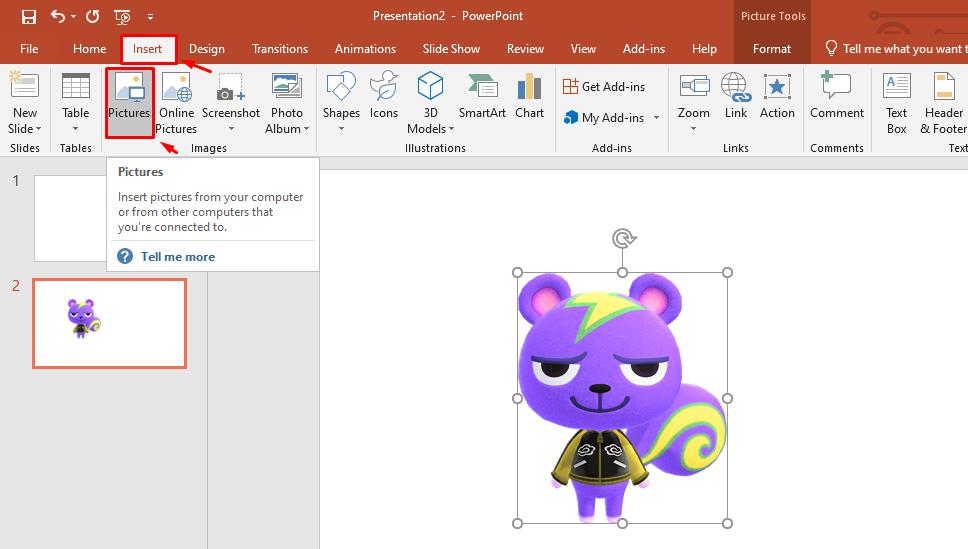Screen dimensions: 968x549
Task: Select the View tab
Action: 583,49
